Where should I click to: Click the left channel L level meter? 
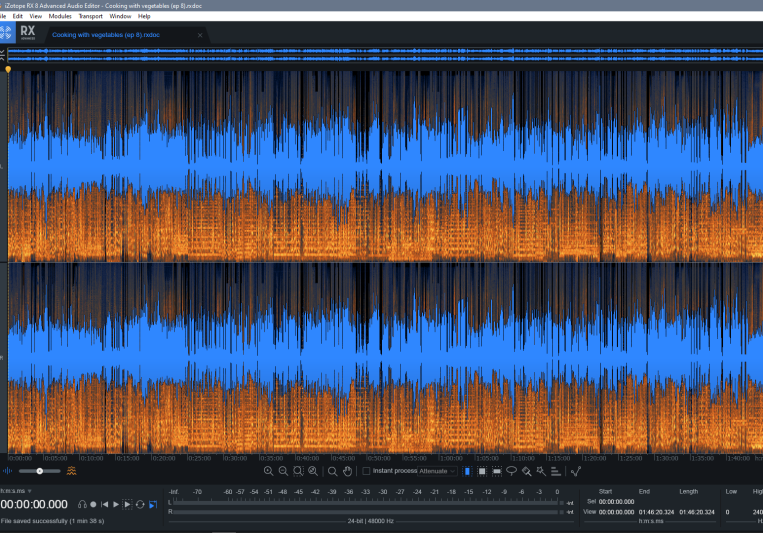coord(365,502)
